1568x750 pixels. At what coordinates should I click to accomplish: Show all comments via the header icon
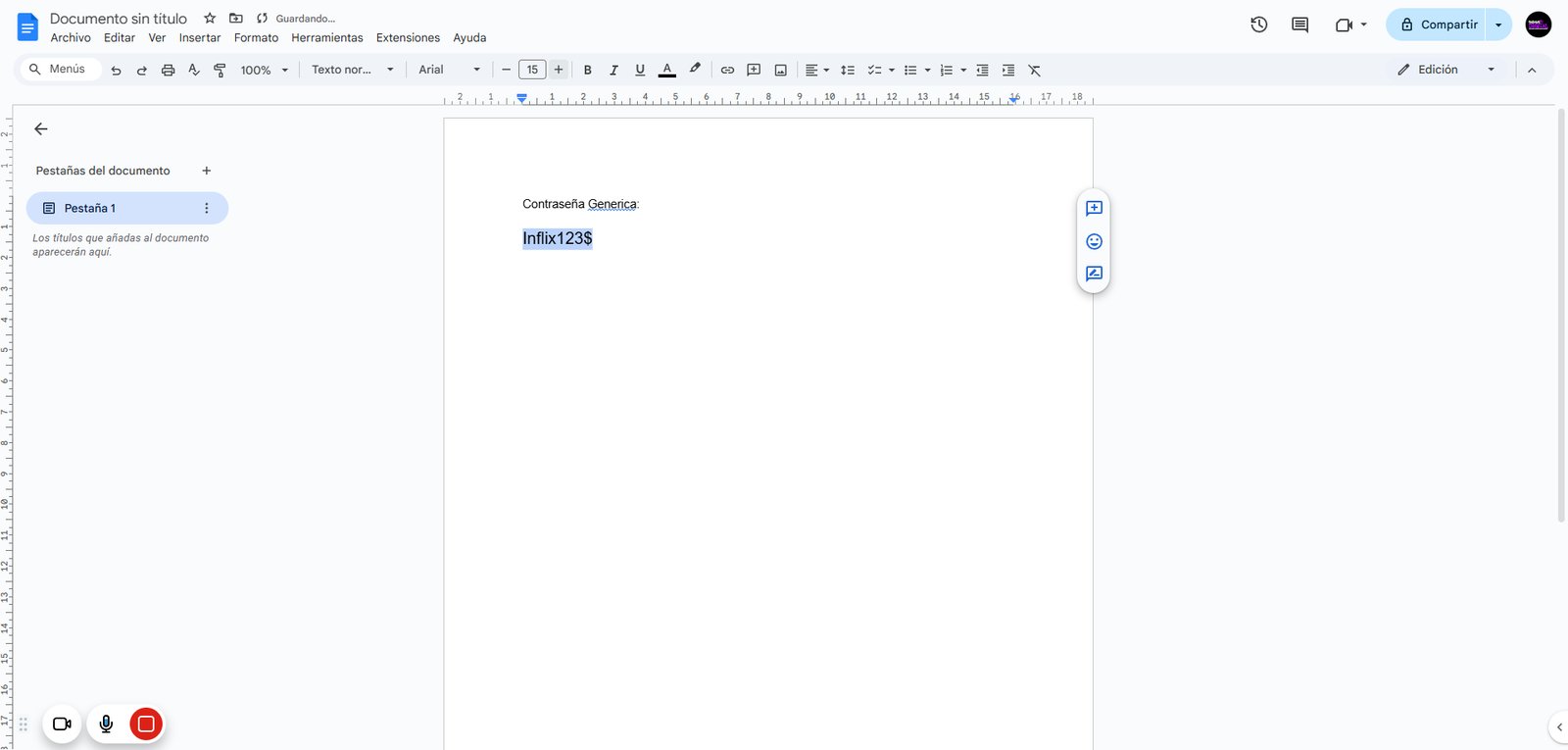pyautogui.click(x=1300, y=25)
